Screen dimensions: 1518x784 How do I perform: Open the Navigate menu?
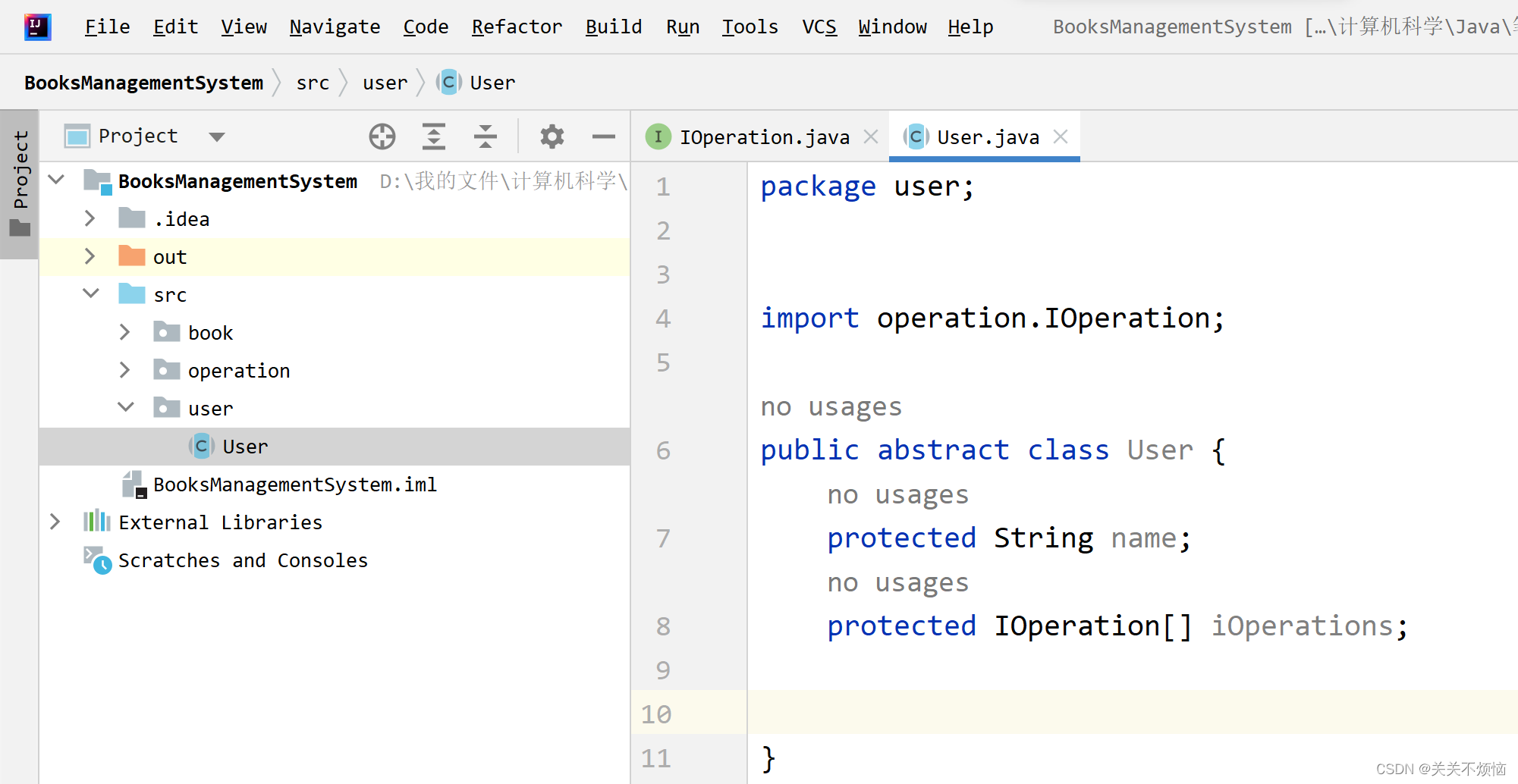(x=335, y=27)
